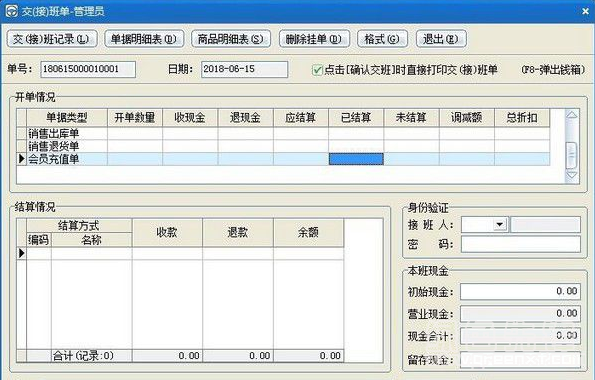Focus the 单号 input field
The width and height of the screenshot is (595, 380).
pos(88,69)
